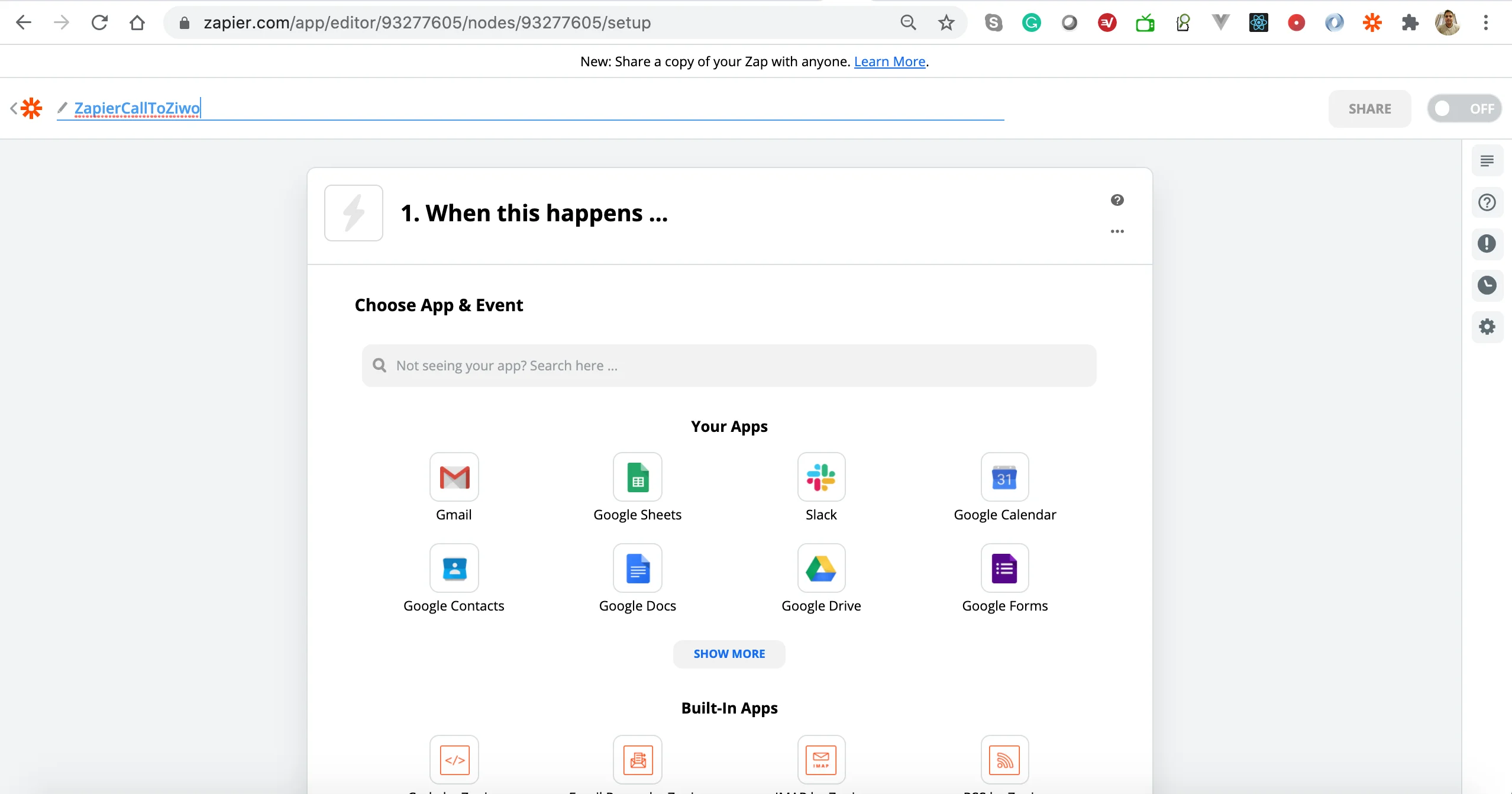Select the Google Drive app icon
1512x794 pixels.
821,568
